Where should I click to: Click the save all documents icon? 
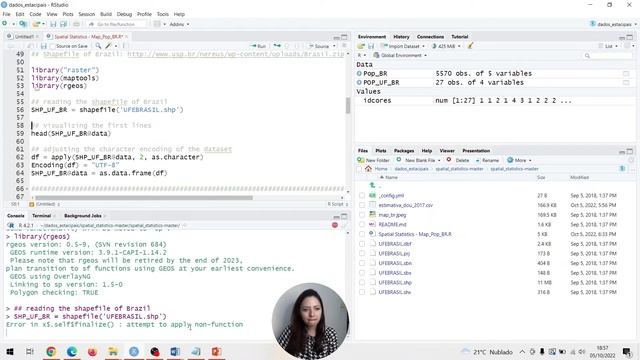[63, 24]
